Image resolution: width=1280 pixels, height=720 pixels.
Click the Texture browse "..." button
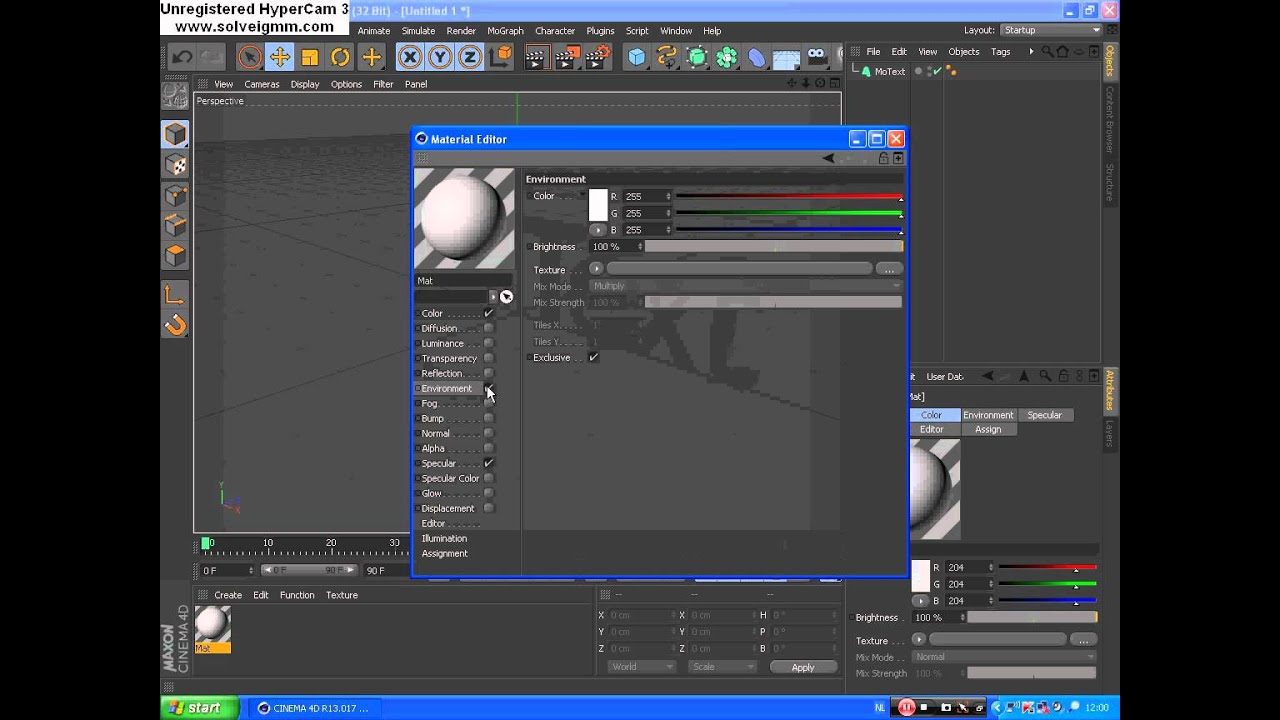click(888, 269)
